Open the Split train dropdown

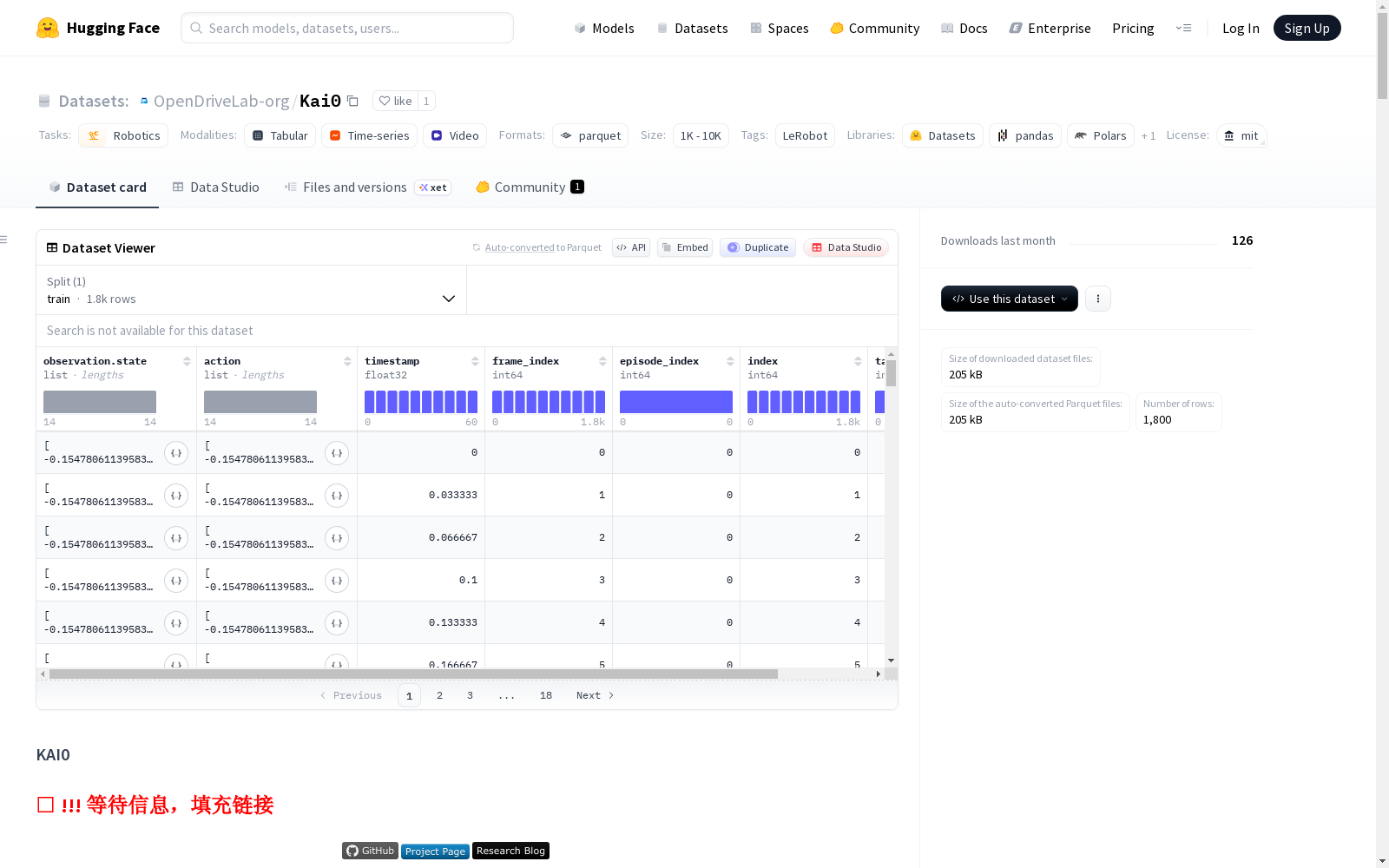tap(251, 290)
